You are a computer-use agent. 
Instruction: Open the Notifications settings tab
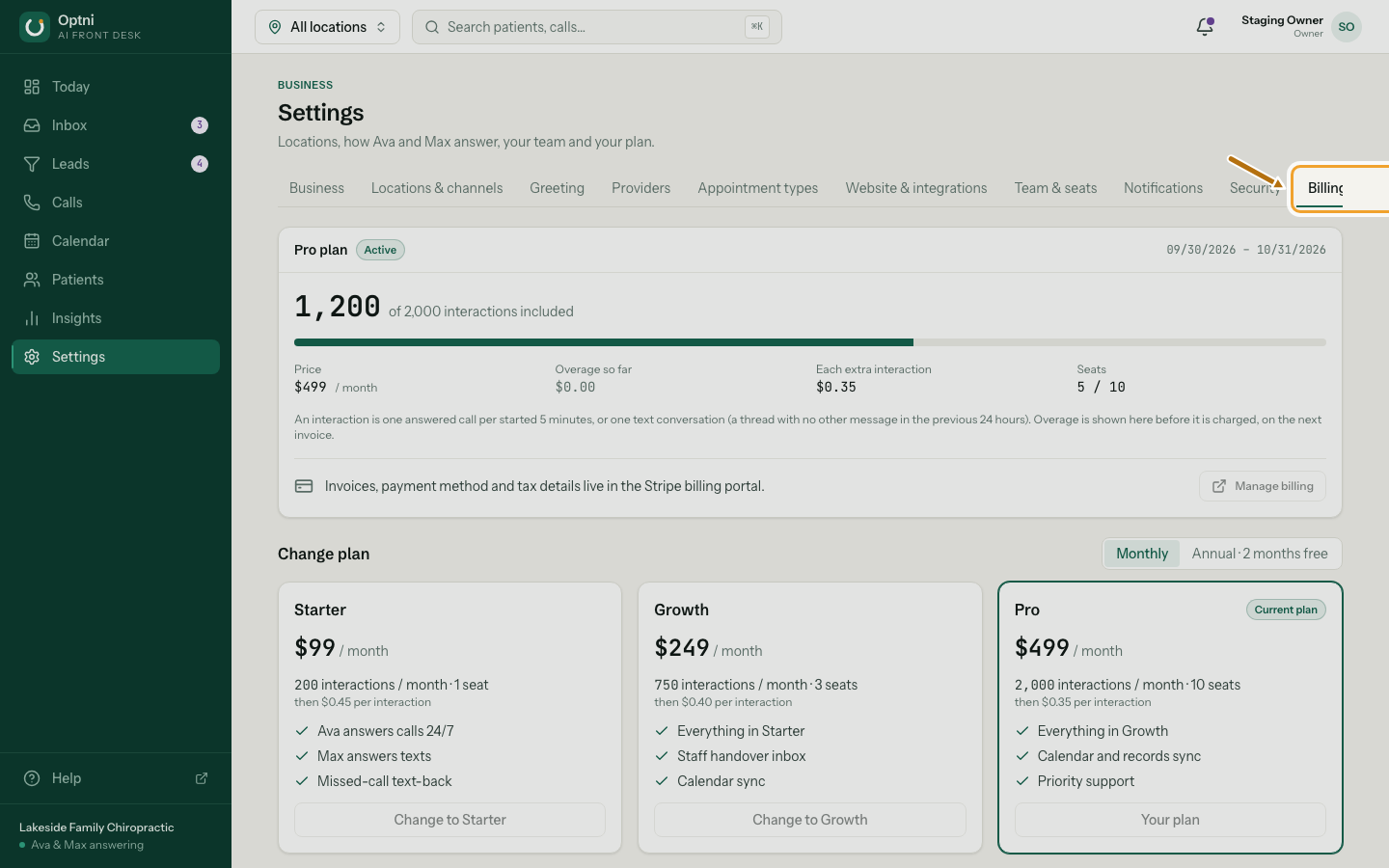coord(1163,188)
